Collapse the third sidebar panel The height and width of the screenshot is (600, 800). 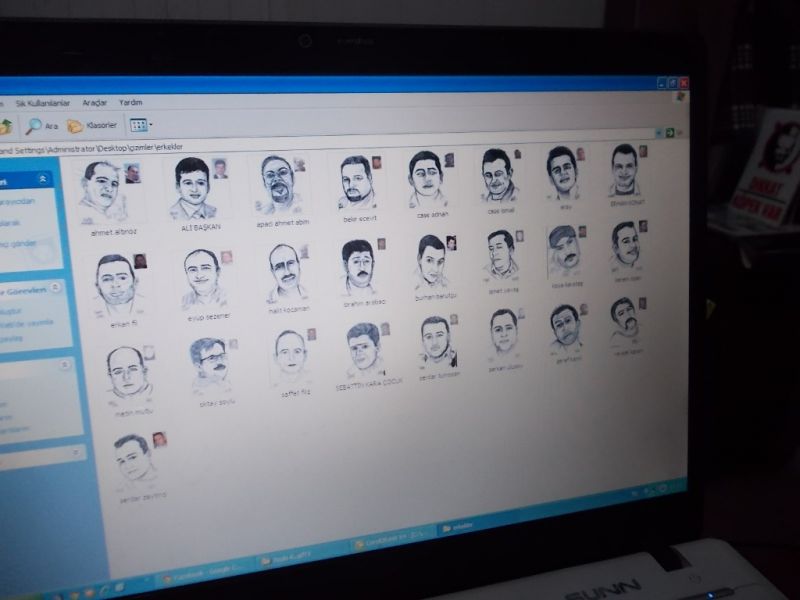pos(64,366)
